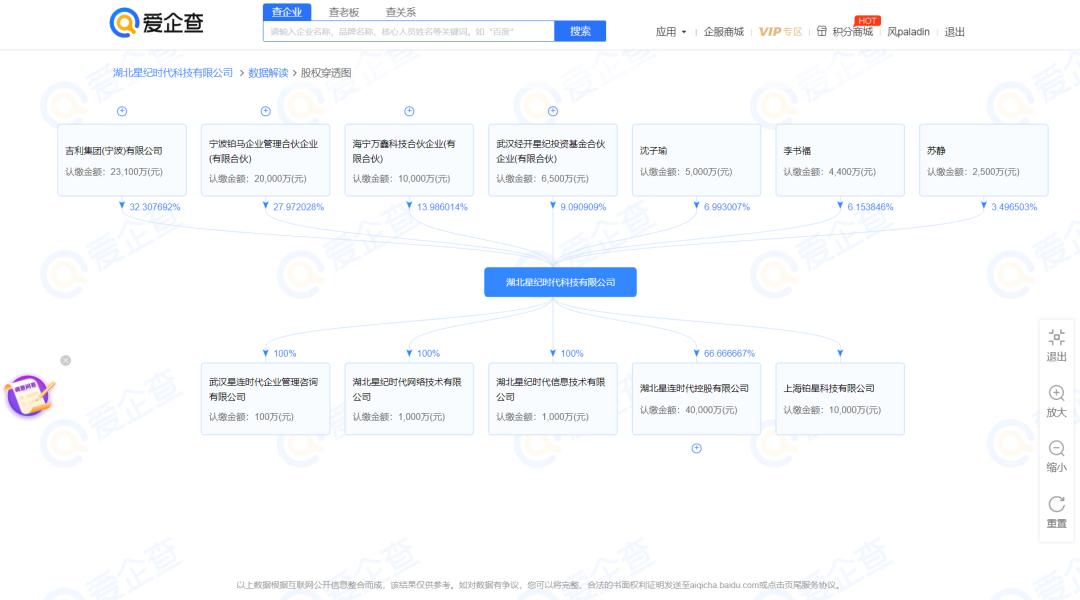Screen dimensions: 1080x600
Task: Open the 应用 dropdown menu
Action: [671, 32]
